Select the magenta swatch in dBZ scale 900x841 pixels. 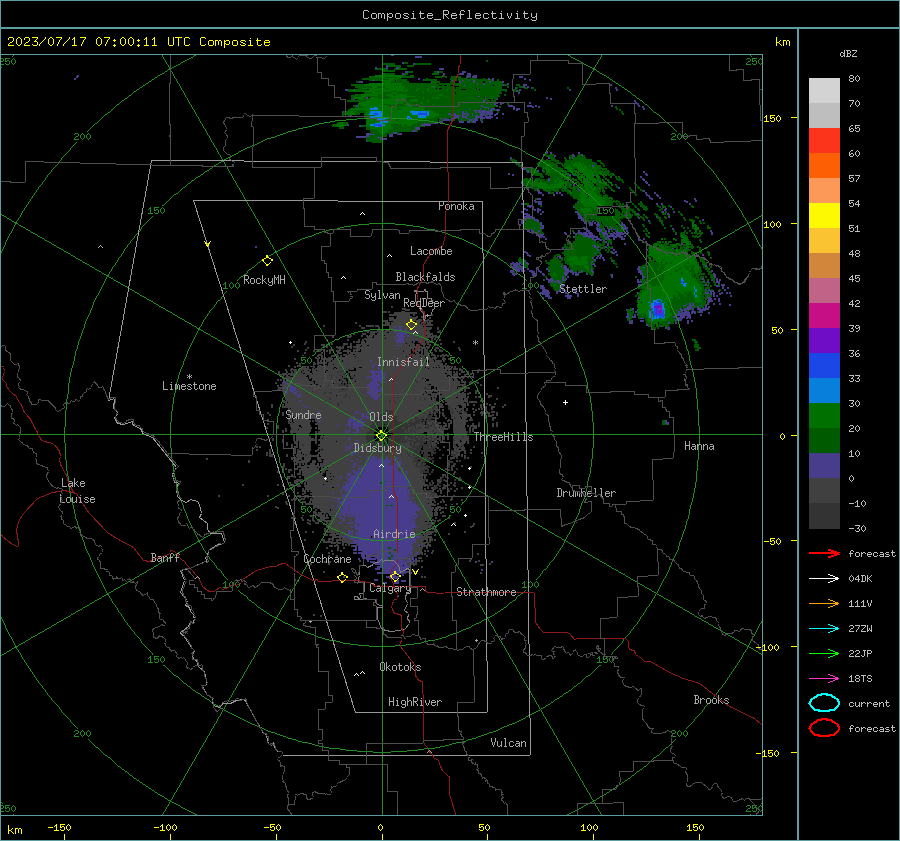(824, 315)
